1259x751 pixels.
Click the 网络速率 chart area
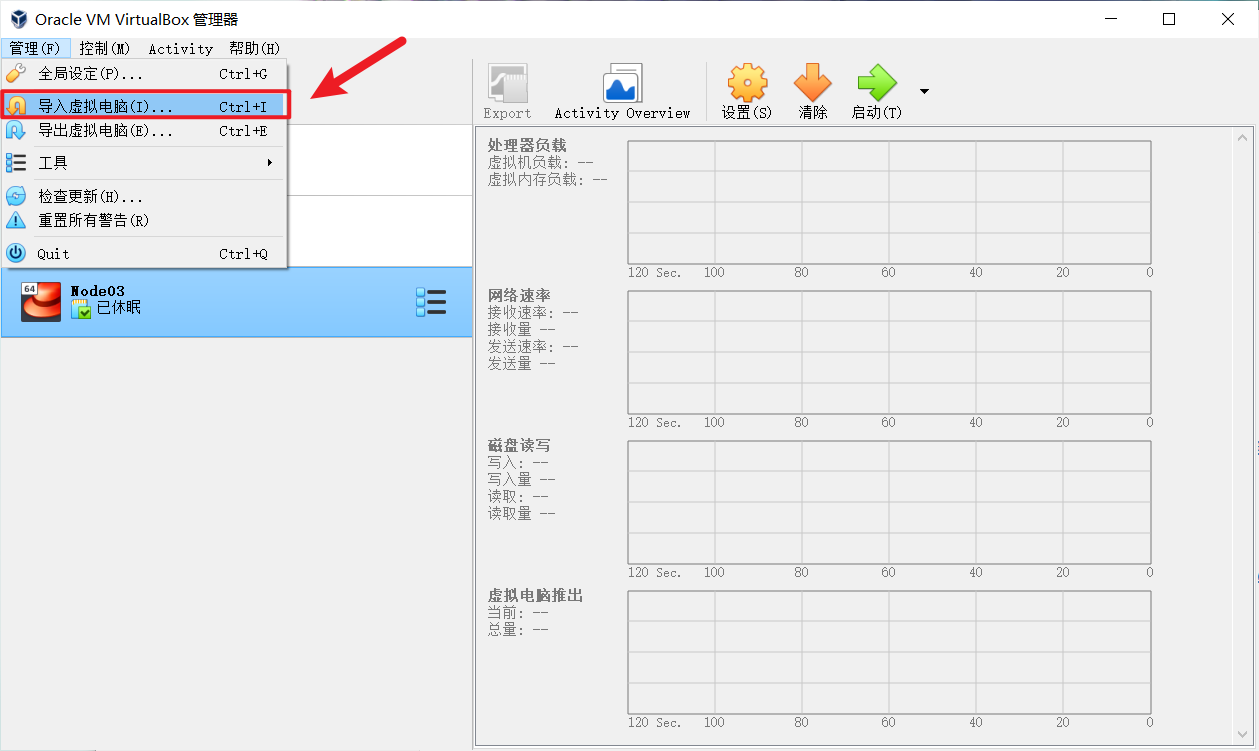click(889, 352)
